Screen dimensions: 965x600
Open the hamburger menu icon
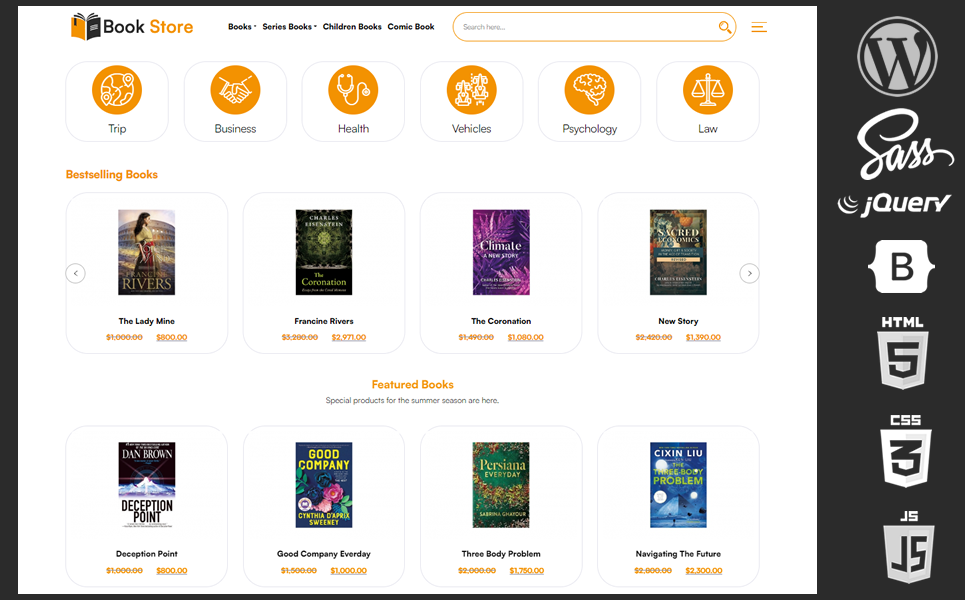click(759, 27)
